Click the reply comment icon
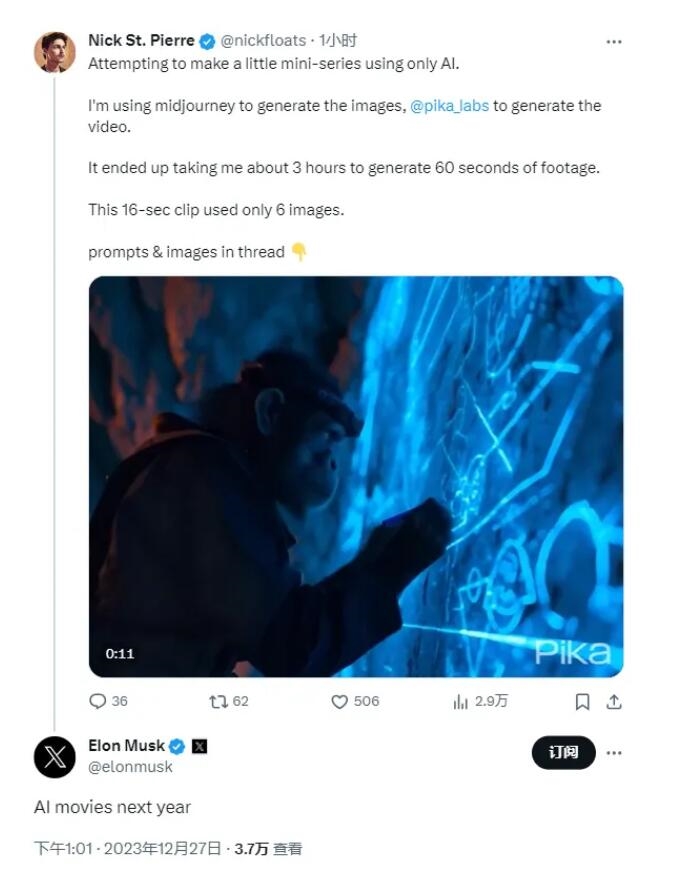The image size is (676, 873). [98, 701]
